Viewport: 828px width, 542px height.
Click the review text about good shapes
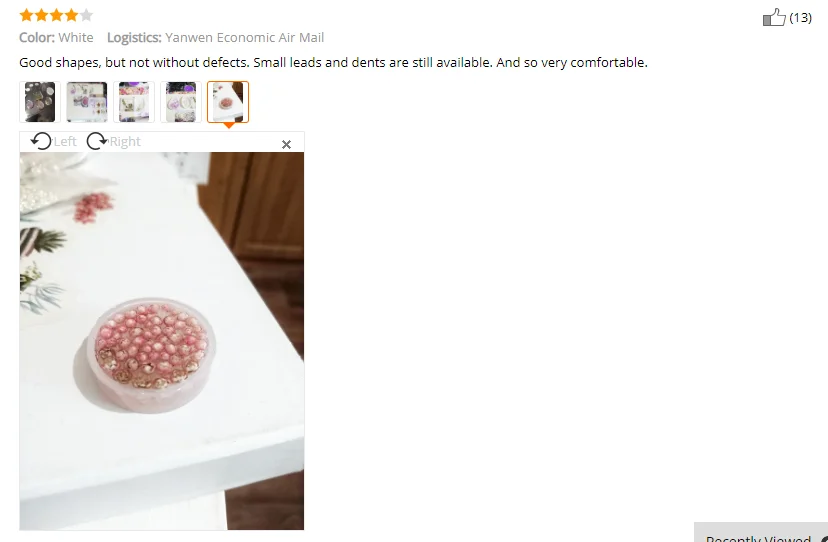tap(333, 62)
